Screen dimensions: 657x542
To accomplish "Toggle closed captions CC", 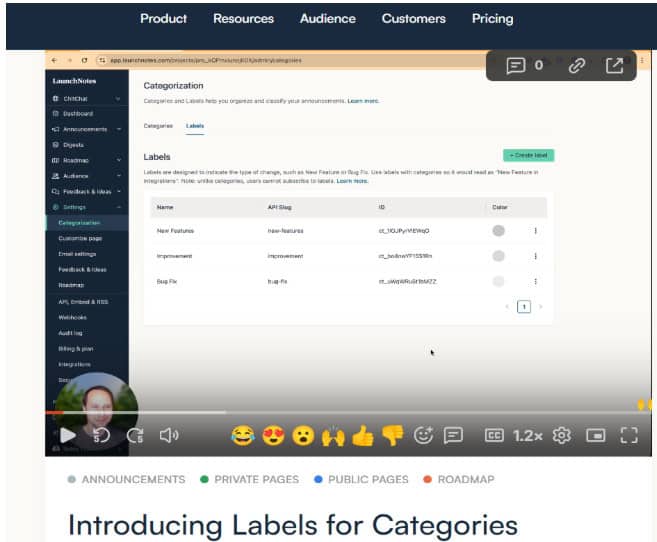I will 494,436.
